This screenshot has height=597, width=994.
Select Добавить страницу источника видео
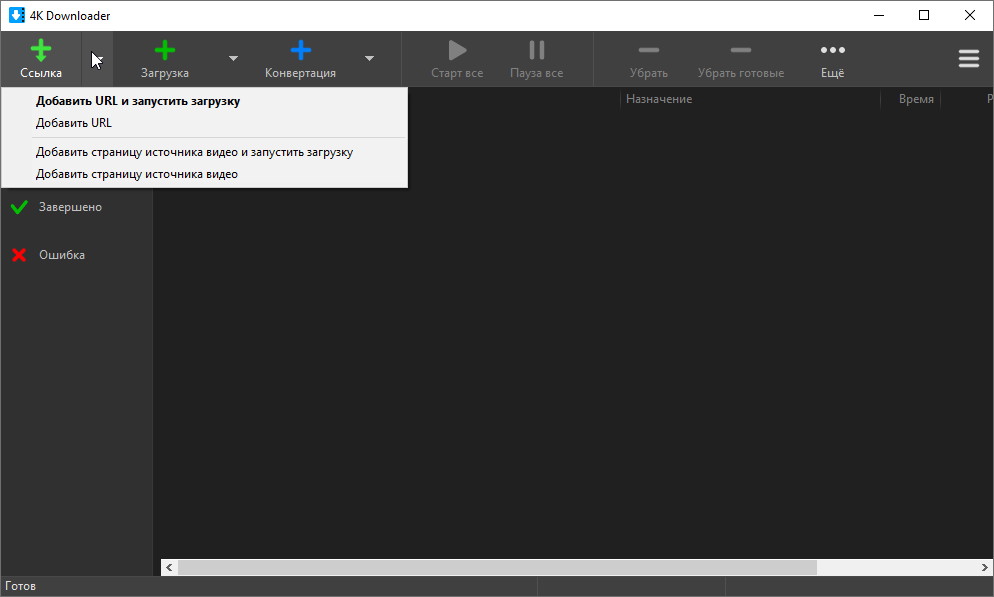(x=137, y=175)
